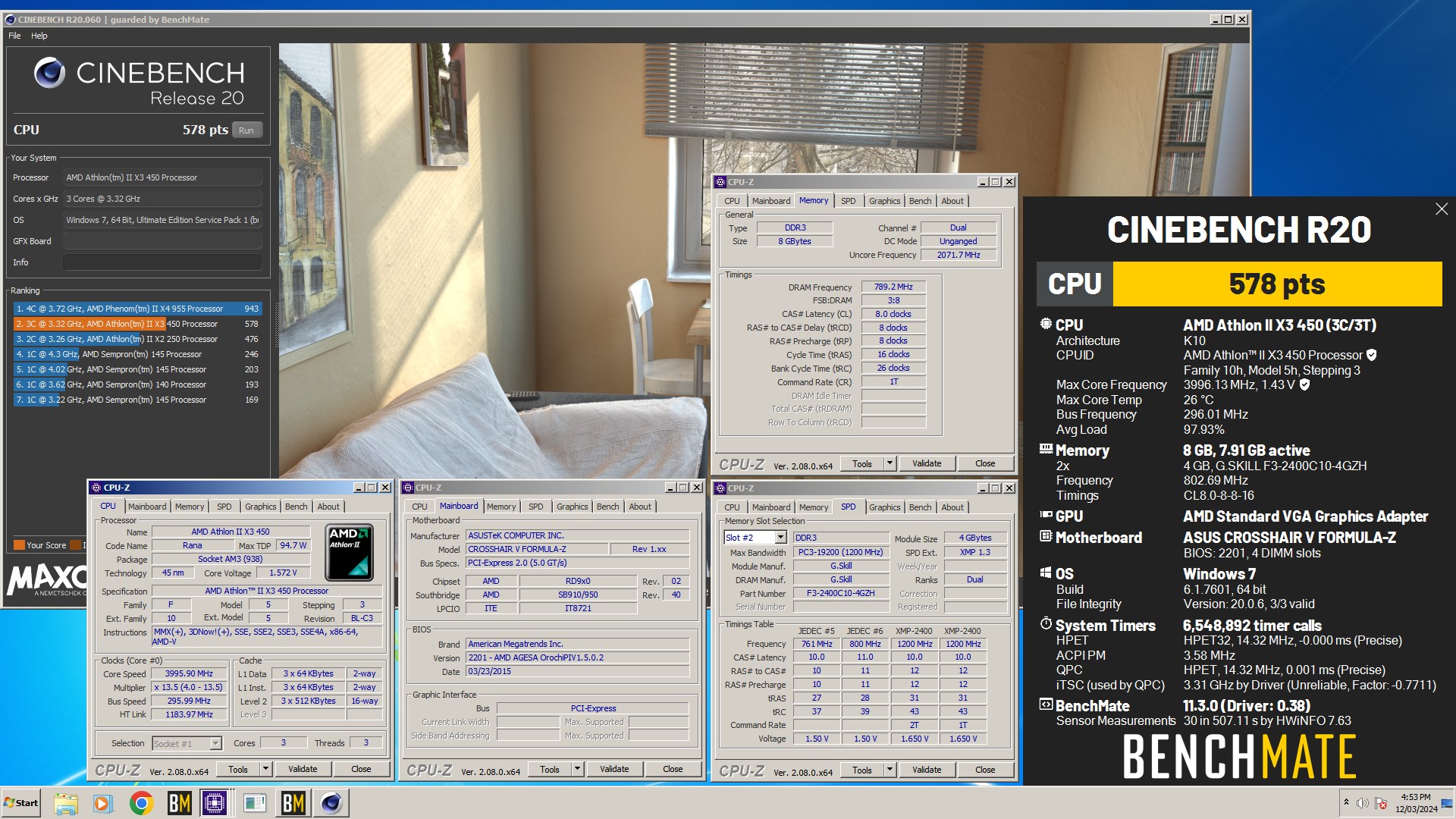Screen dimensions: 1456x819
Task: Run the Cinebench CPU test
Action: tap(246, 130)
